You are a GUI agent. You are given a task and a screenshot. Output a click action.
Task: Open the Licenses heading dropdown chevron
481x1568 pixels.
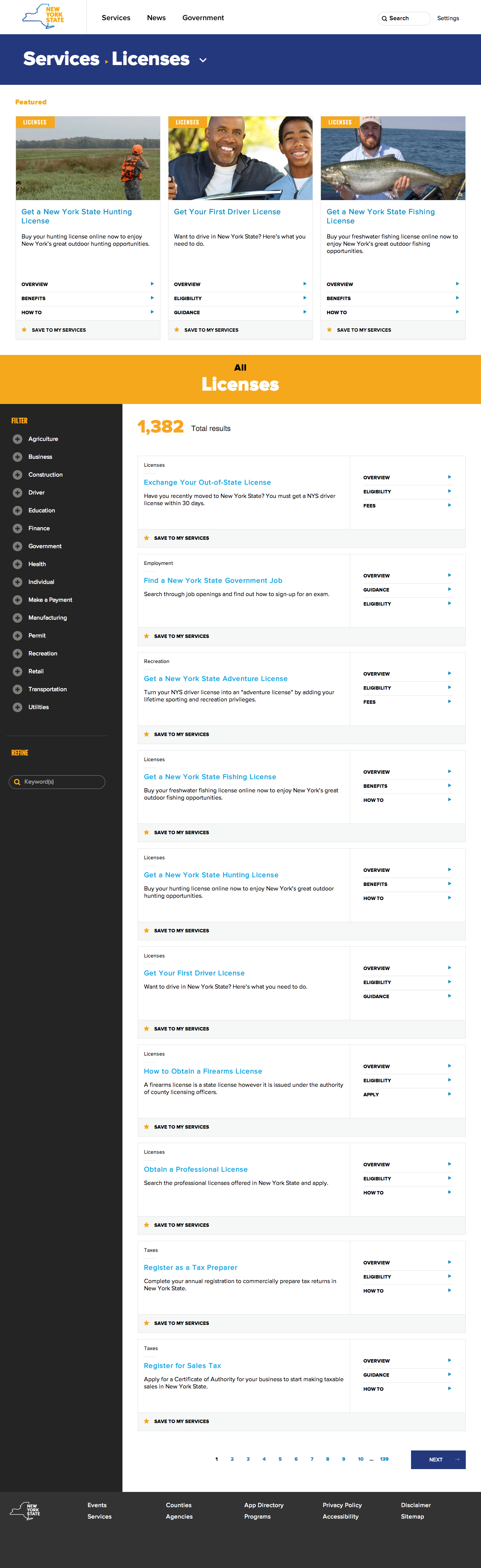(x=203, y=60)
